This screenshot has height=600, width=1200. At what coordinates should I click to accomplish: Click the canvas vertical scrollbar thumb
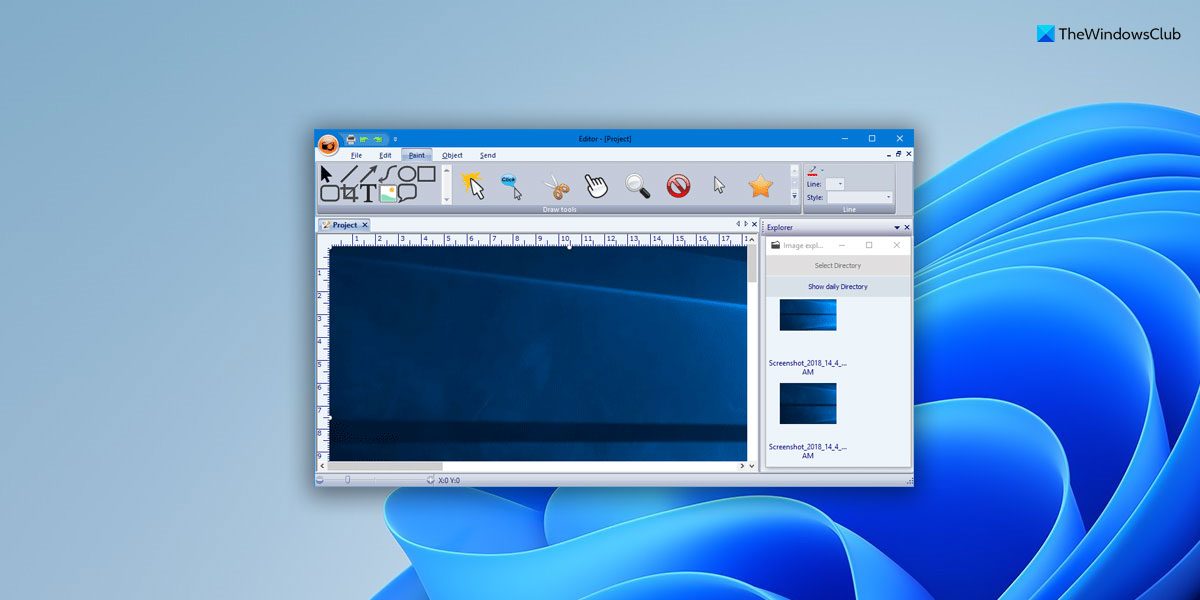(x=752, y=265)
